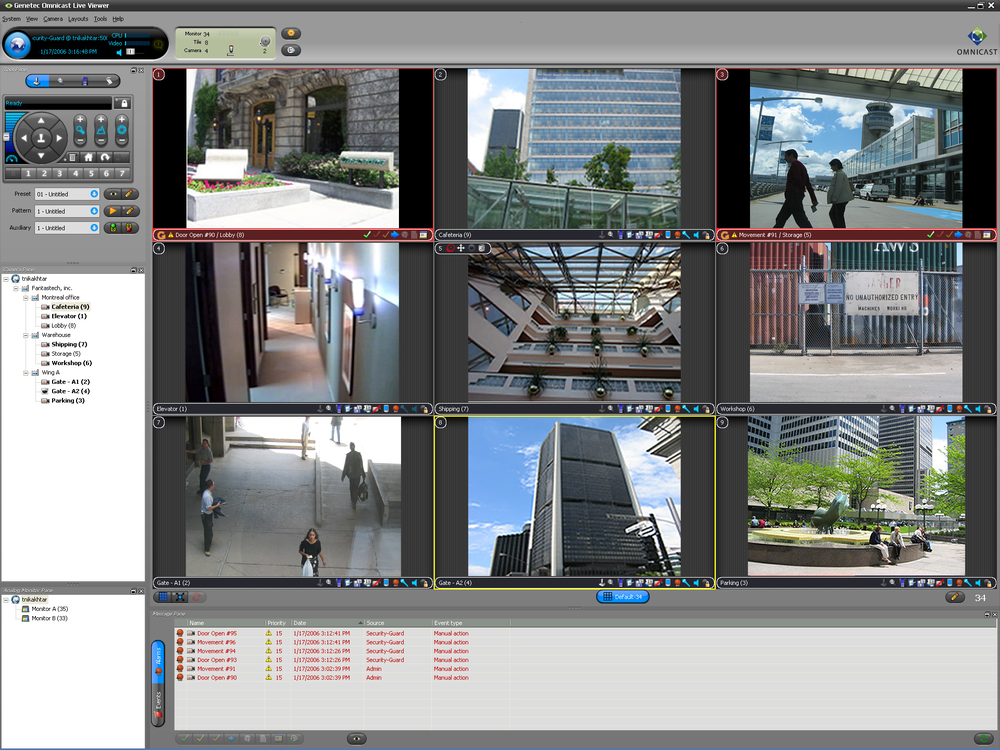Click the red refresh icon near layout buttons
1000x750 pixels.
(197, 596)
